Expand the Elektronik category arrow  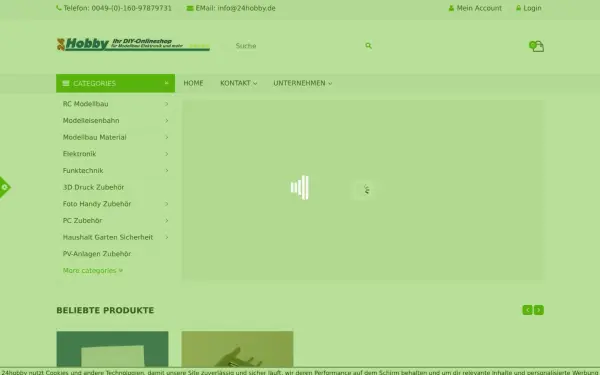tap(166, 154)
